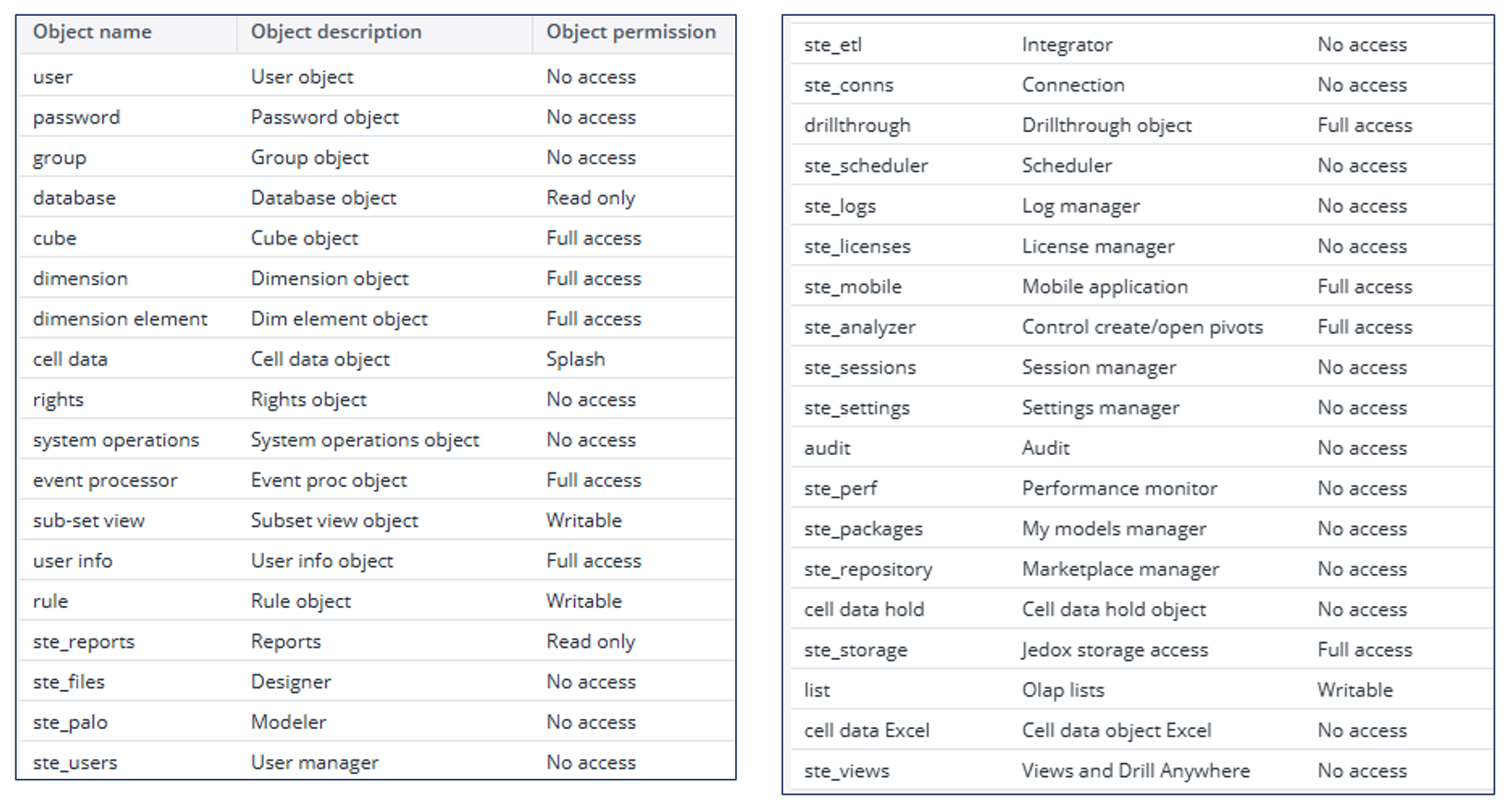
Task: Click the ste_storage Full access permission
Action: click(1364, 651)
